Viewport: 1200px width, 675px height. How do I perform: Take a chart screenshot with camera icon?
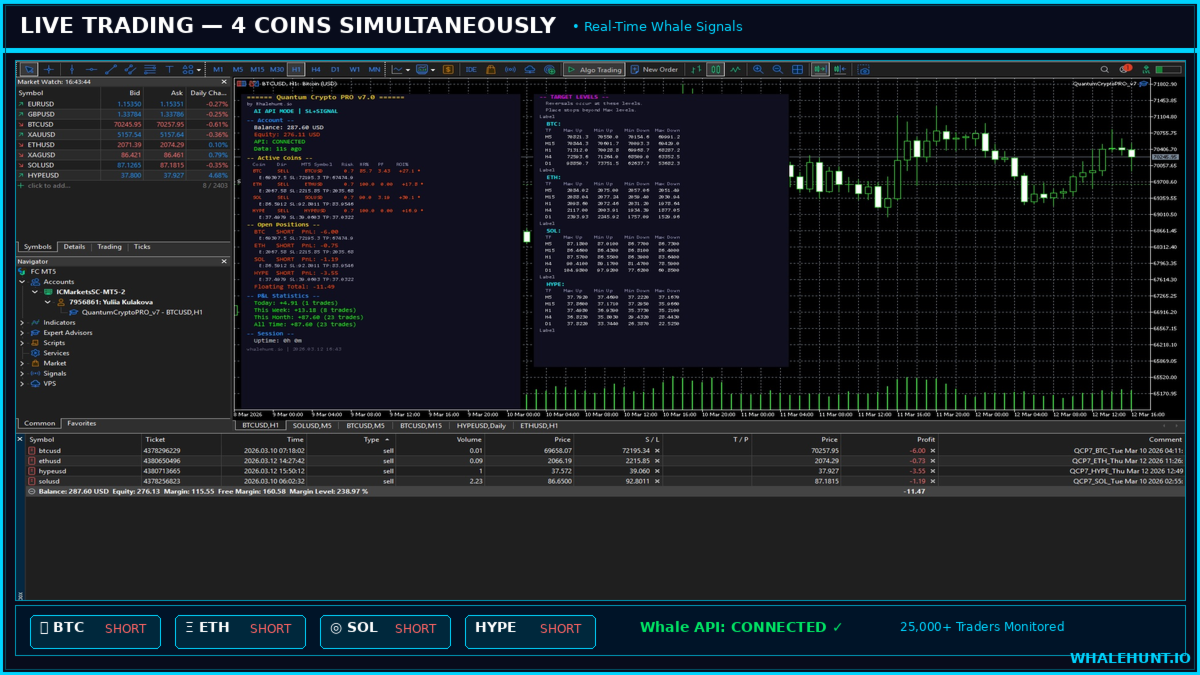coord(864,69)
